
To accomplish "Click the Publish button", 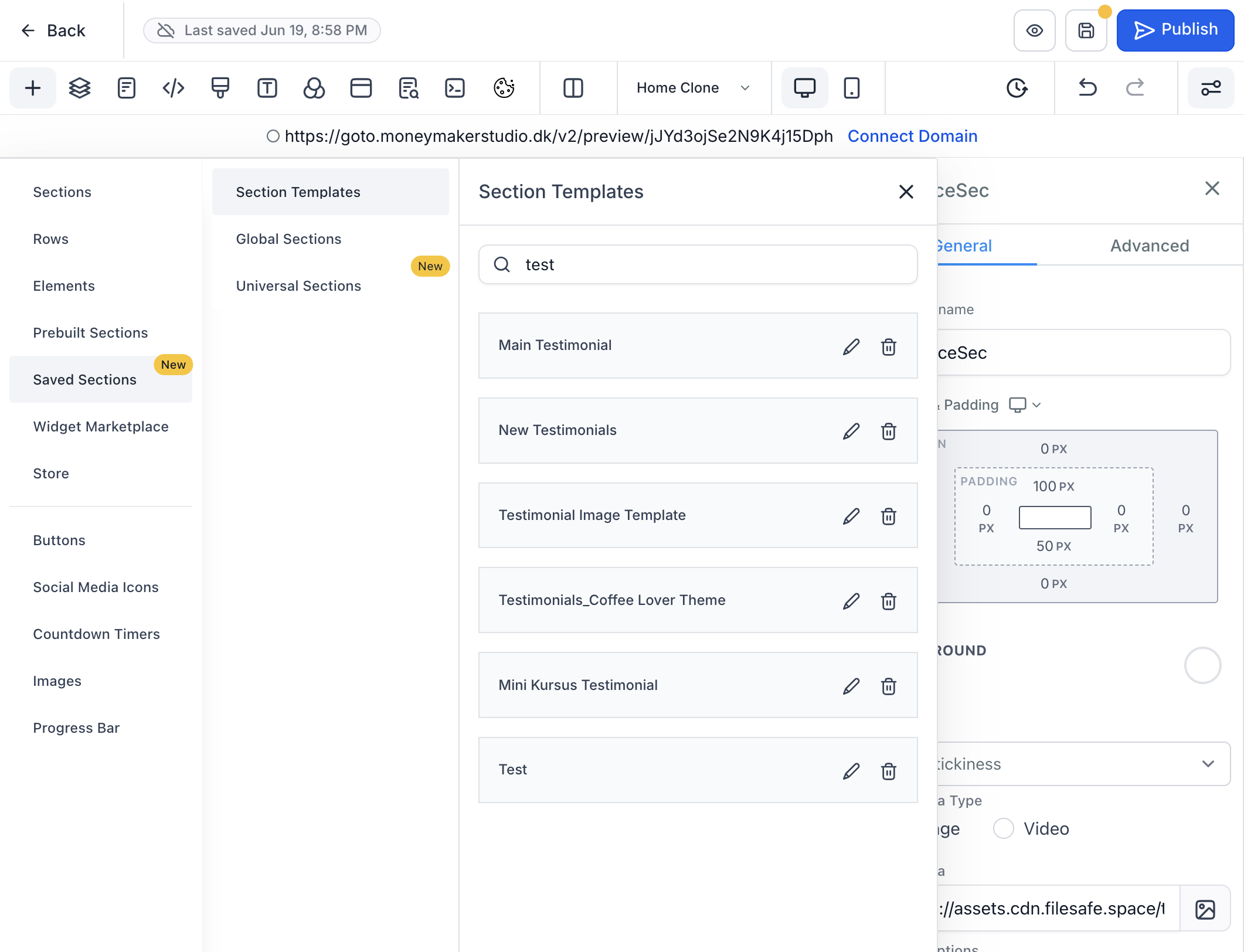I will tap(1175, 30).
